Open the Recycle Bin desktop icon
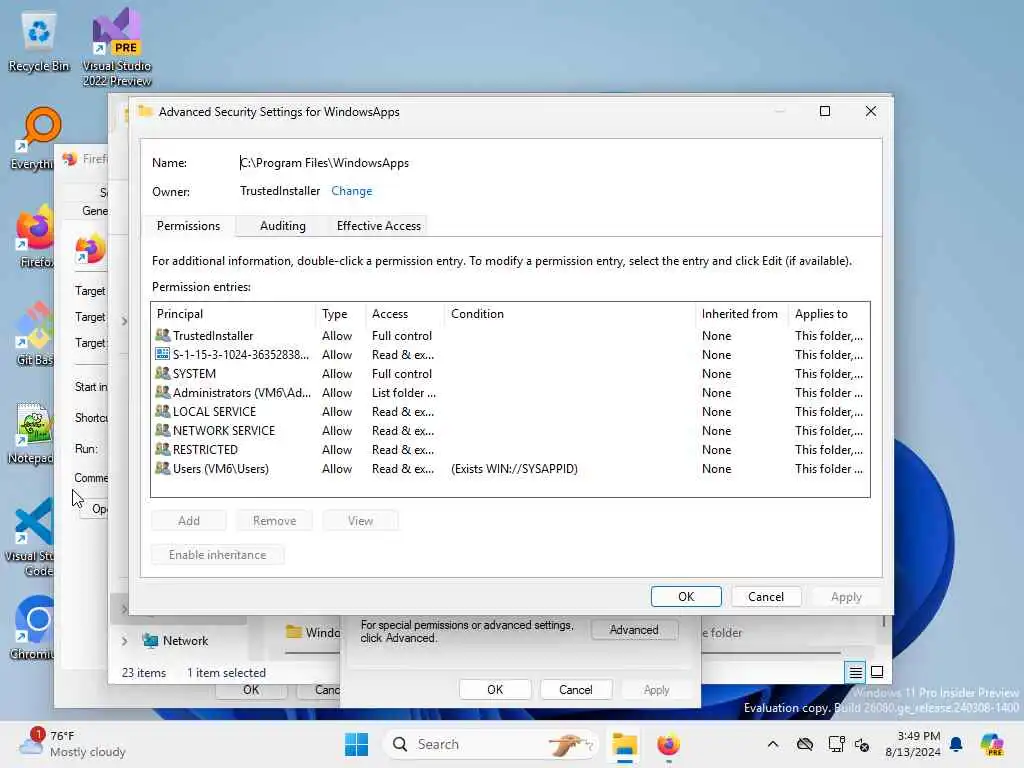 (x=39, y=42)
